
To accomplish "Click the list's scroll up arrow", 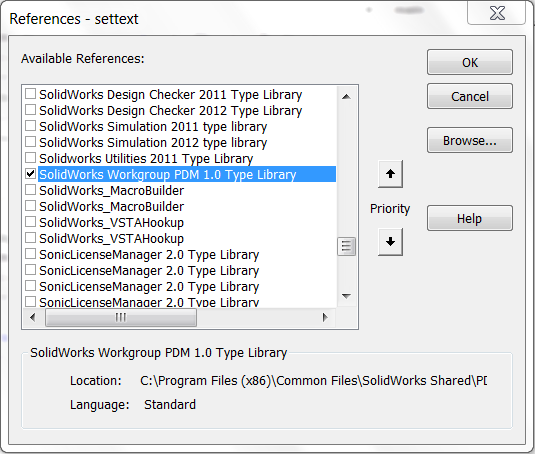I will coord(346,97).
